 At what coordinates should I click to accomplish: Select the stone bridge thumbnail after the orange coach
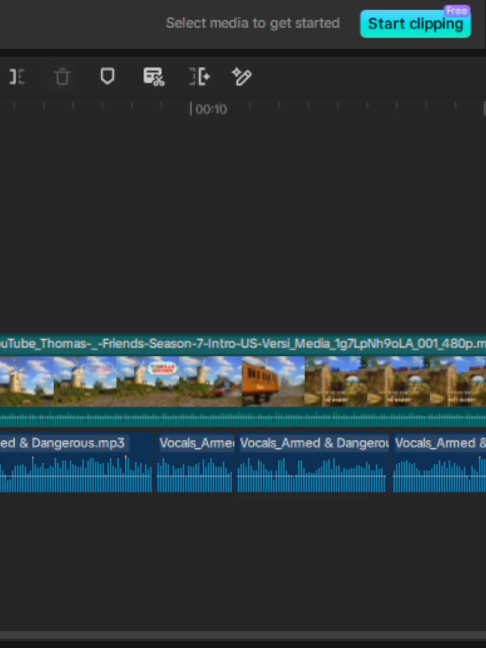click(x=336, y=381)
